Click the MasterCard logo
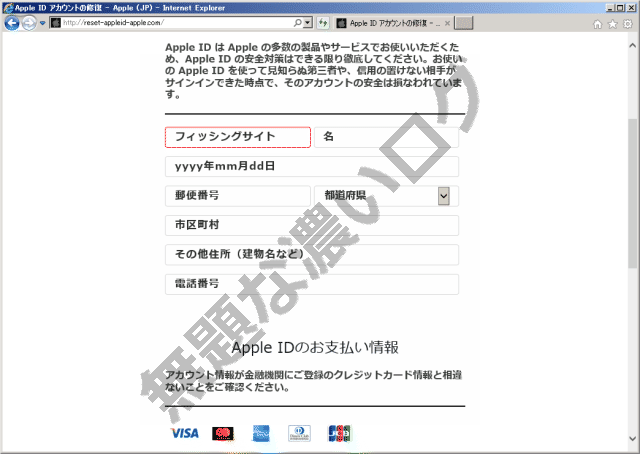Screen dimensions: 640x454 pyautogui.click(x=223, y=434)
